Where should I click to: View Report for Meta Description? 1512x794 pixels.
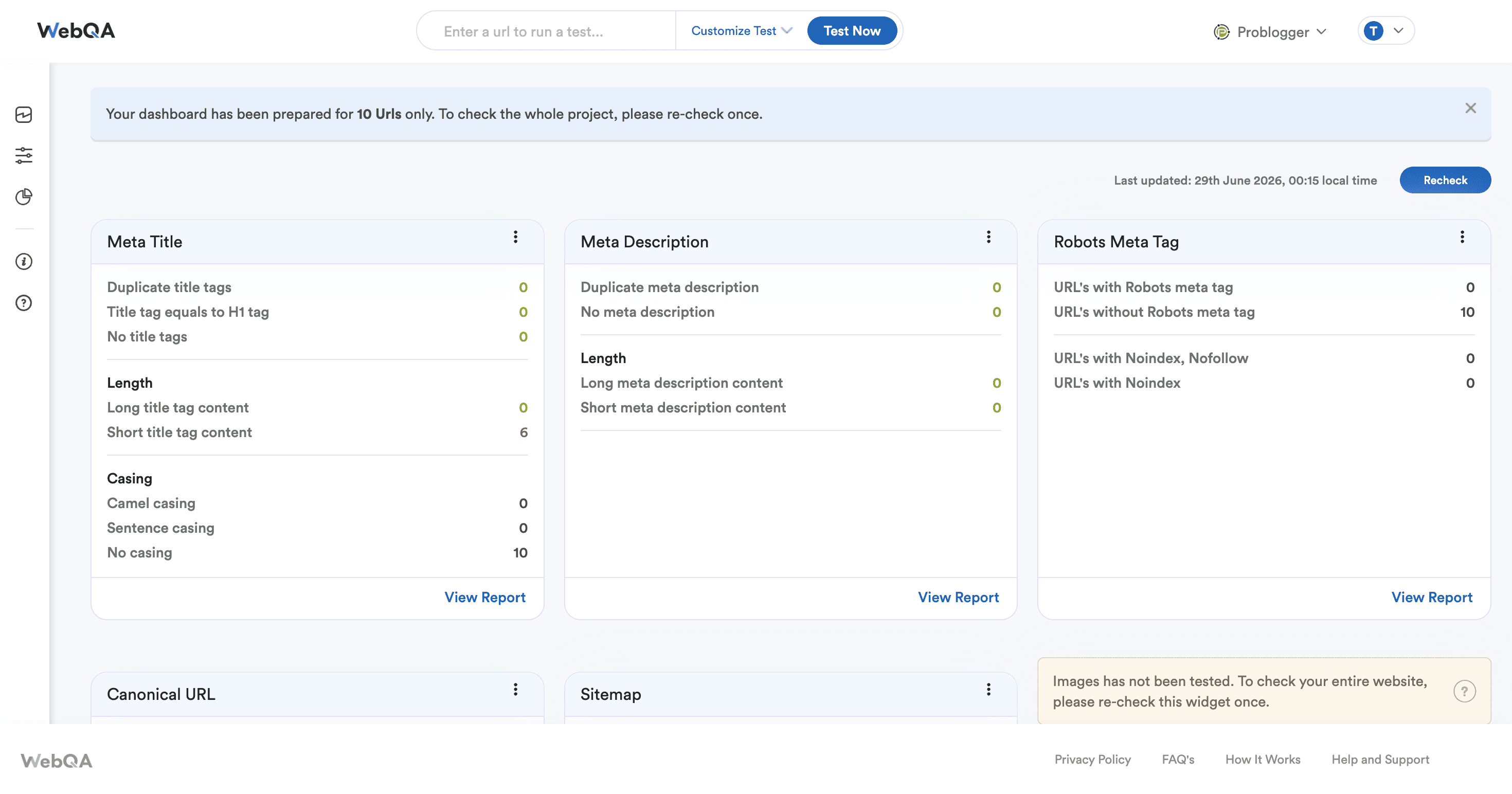point(958,598)
